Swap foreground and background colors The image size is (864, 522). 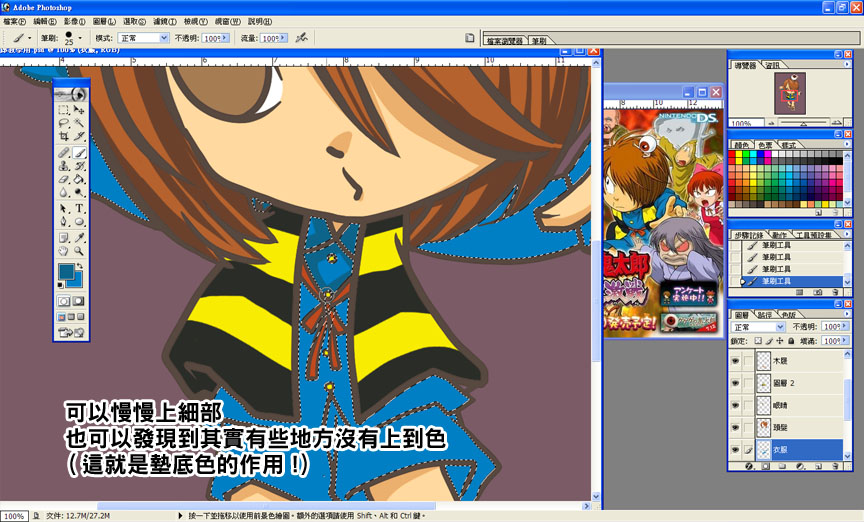pyautogui.click(x=79, y=266)
